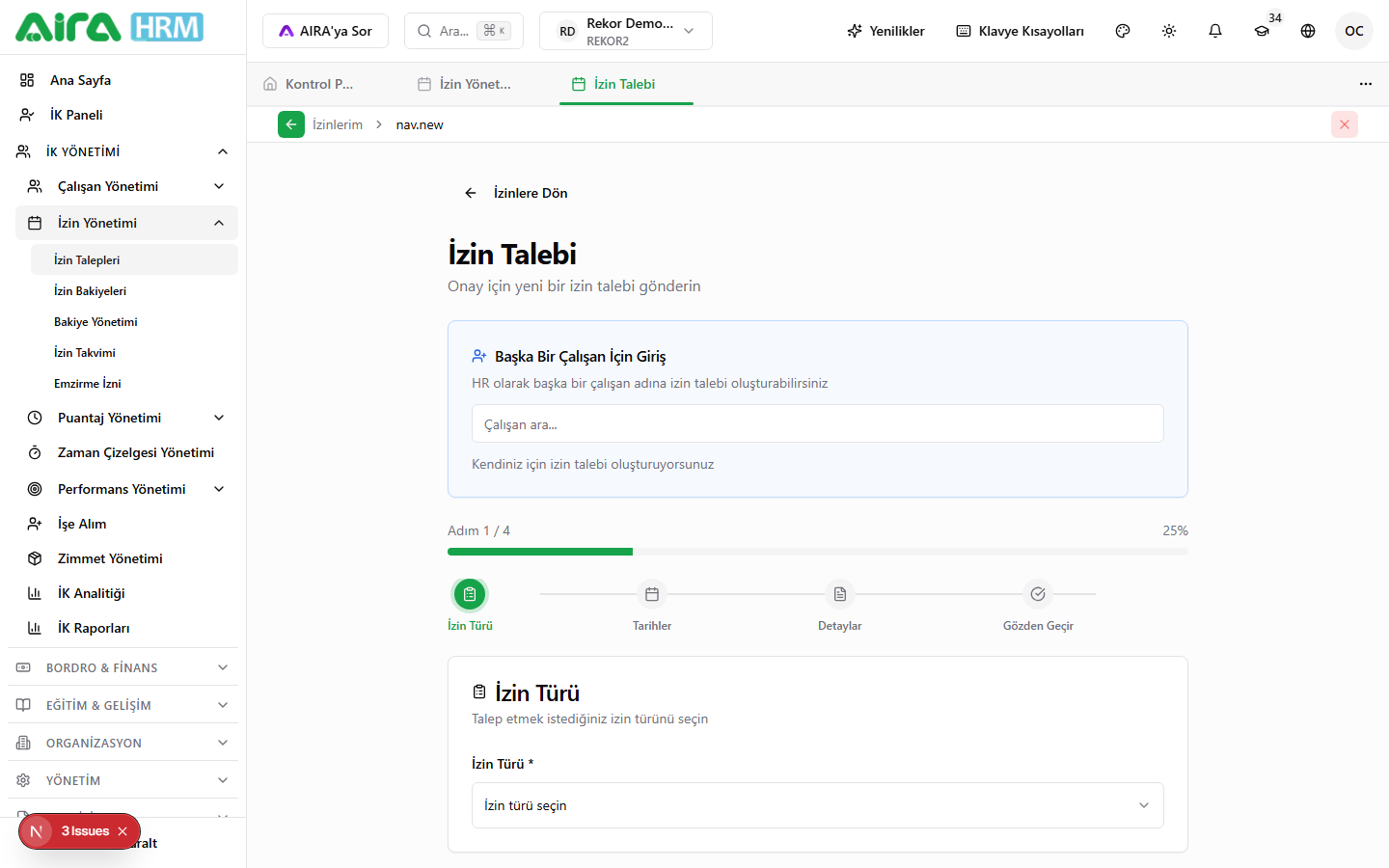Viewport: 1389px width, 868px height.
Task: Open the İzin türü seçin dropdown
Action: click(x=818, y=805)
